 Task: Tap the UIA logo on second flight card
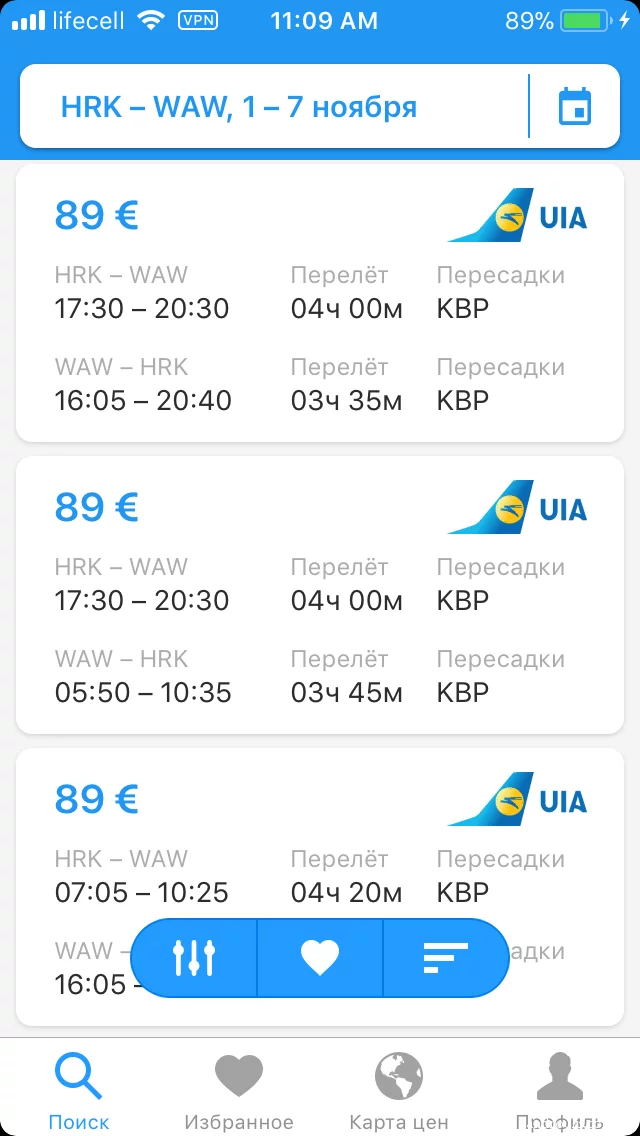click(517, 507)
